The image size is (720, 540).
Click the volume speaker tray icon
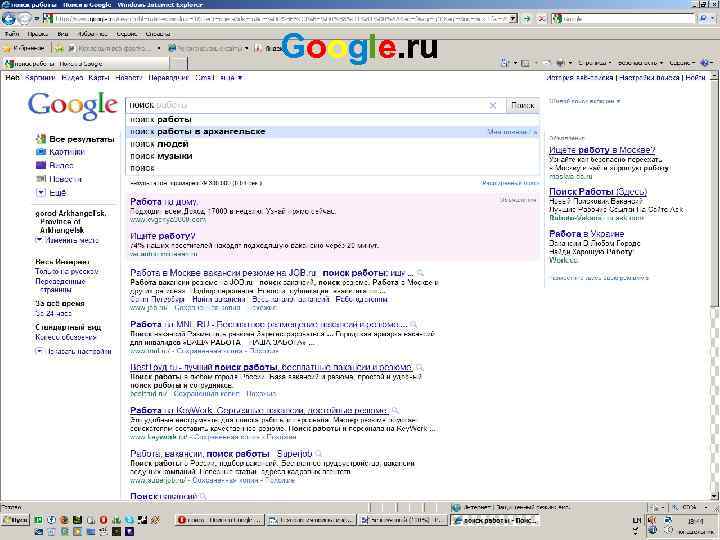pos(652,520)
